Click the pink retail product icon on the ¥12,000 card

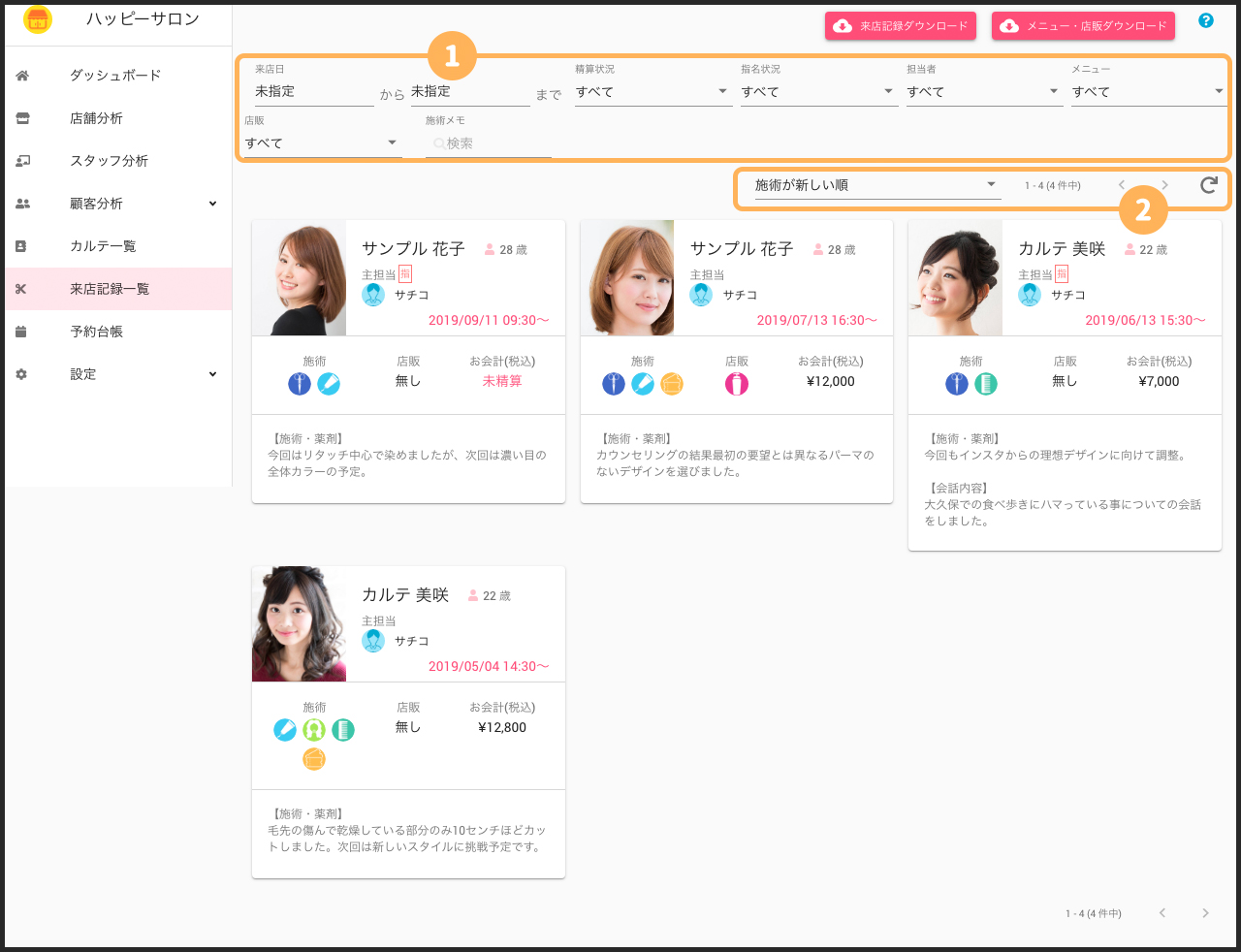[737, 384]
